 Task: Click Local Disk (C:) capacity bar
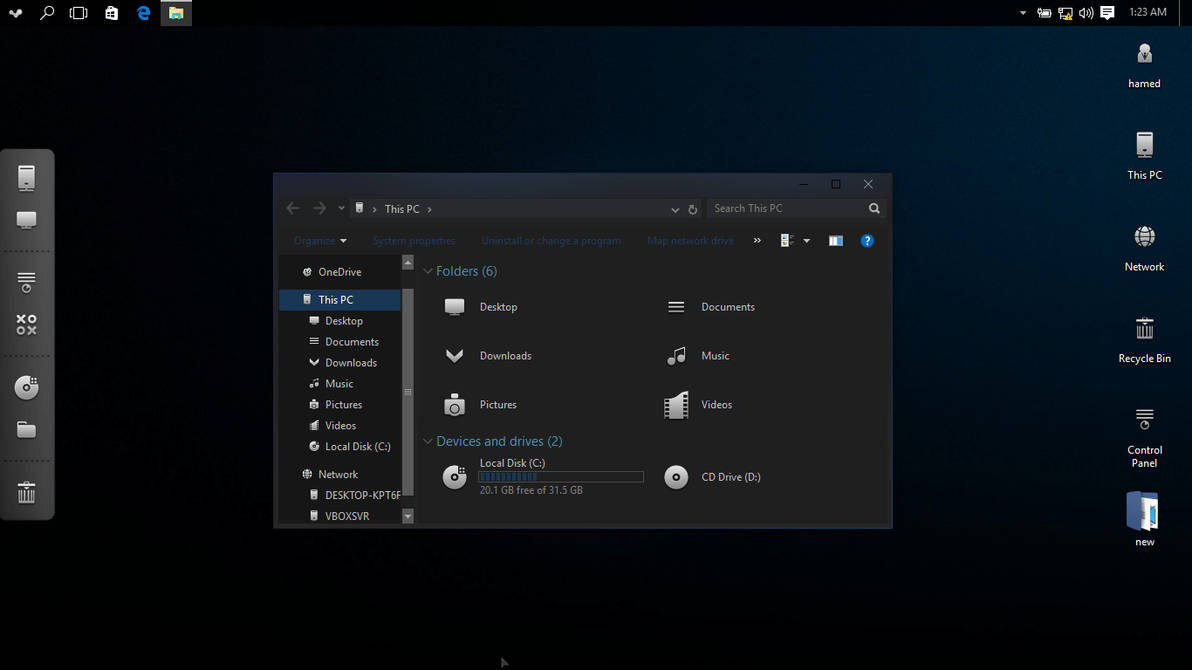click(x=560, y=476)
